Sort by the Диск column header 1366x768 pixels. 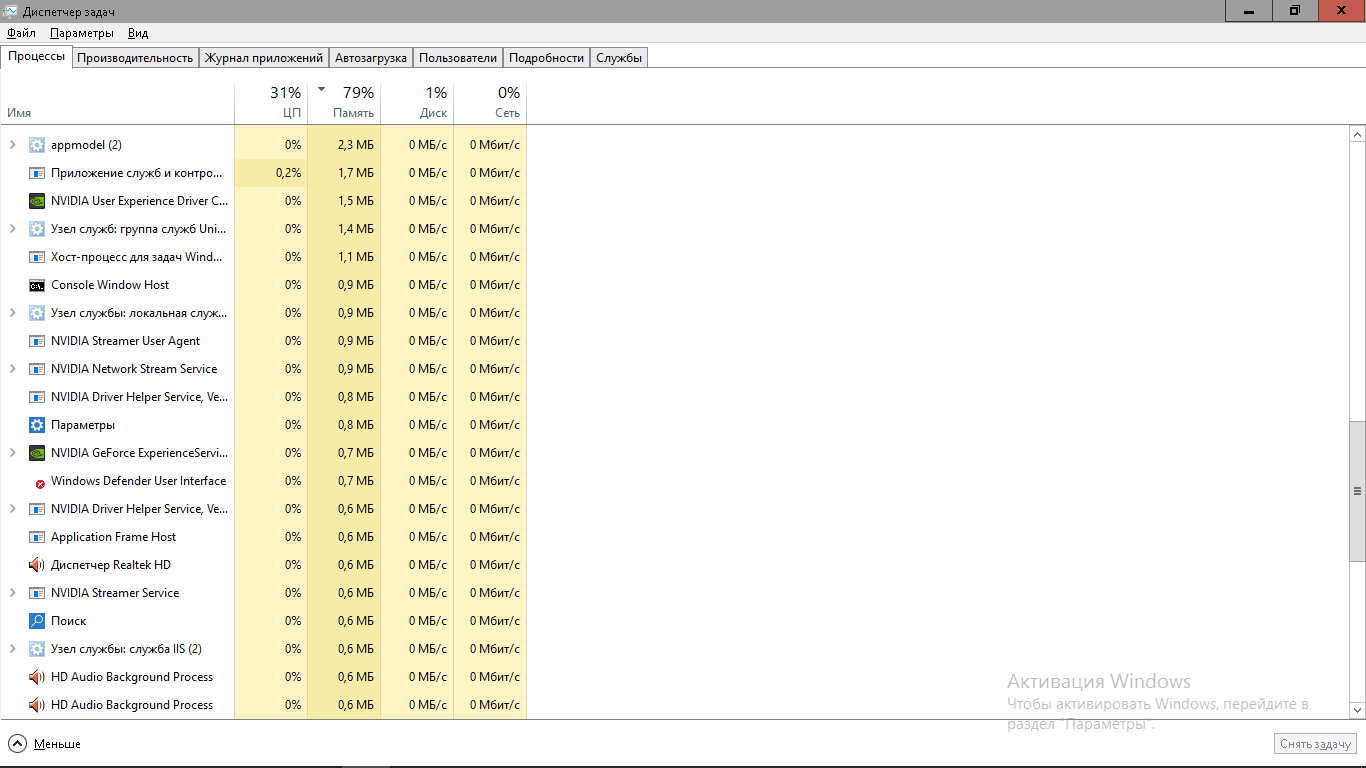417,103
